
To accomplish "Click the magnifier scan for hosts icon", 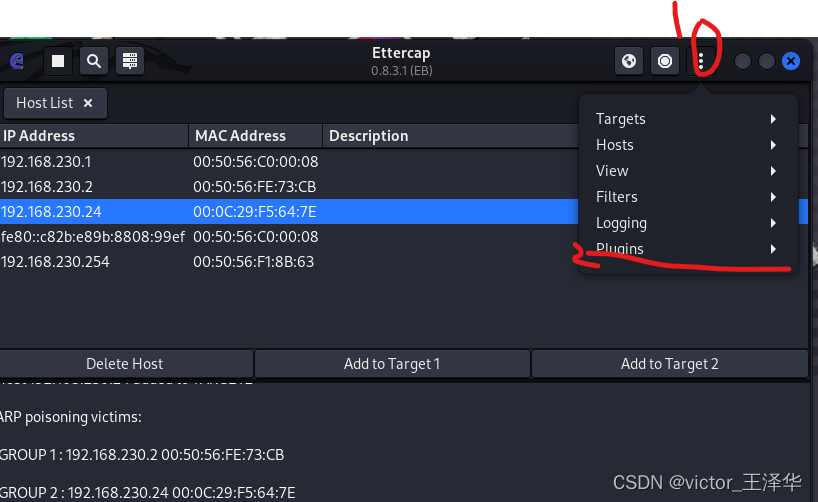I will click(x=93, y=61).
